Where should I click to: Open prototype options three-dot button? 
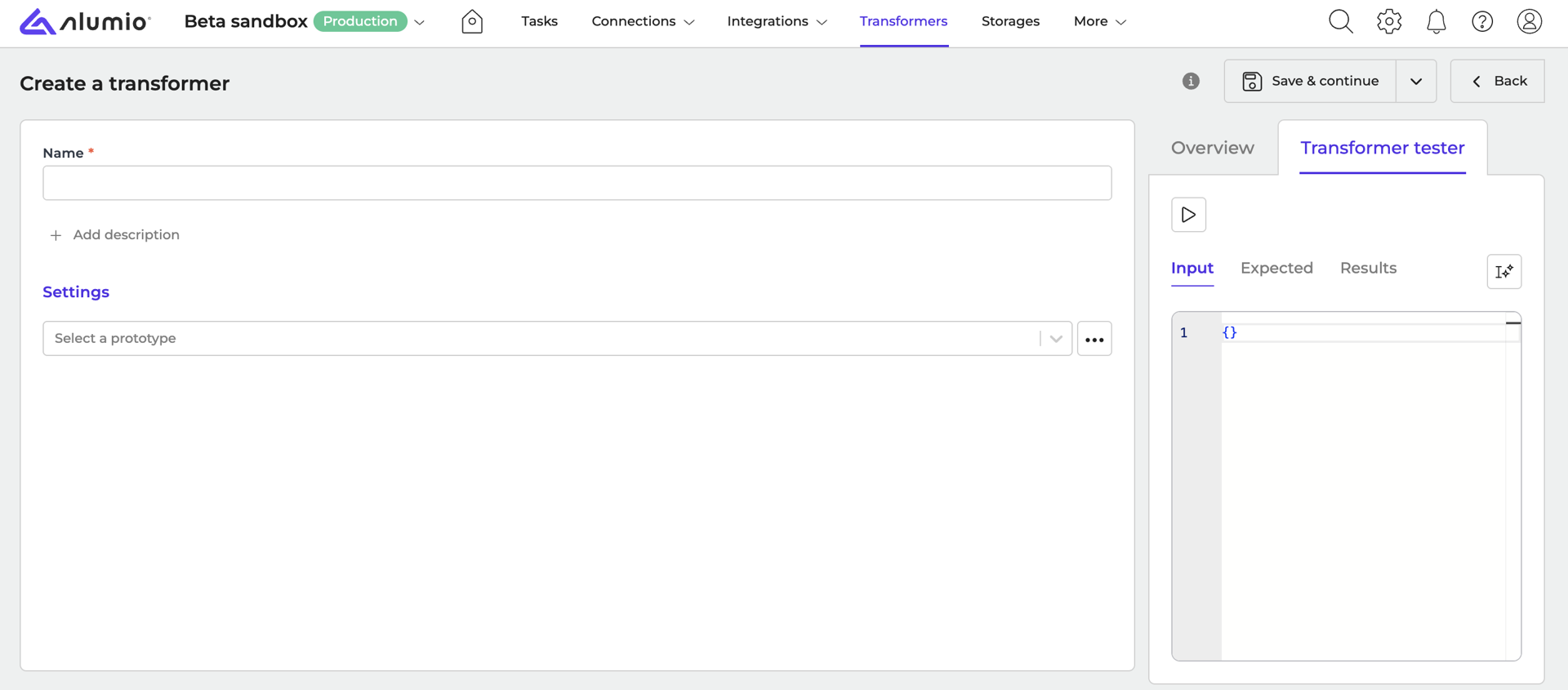click(1094, 339)
